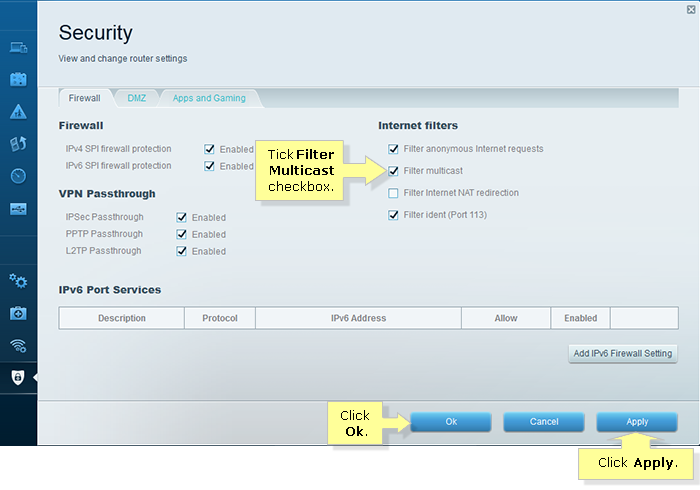Click the IPv6 Port Services heading
The image size is (700, 490).
pos(110,290)
